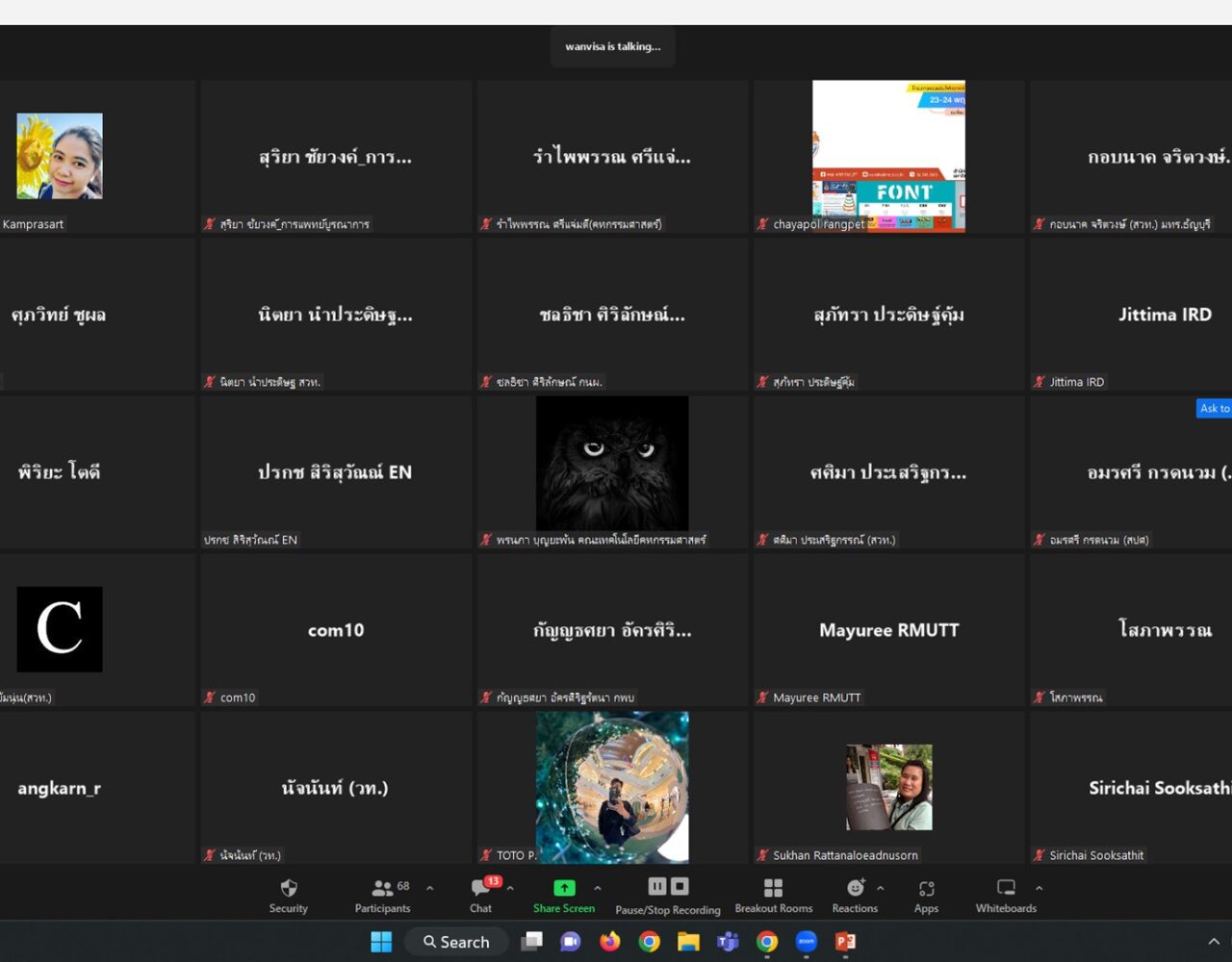This screenshot has width=1232, height=962.
Task: Click the Ask to unmute button
Action: 1214,408
